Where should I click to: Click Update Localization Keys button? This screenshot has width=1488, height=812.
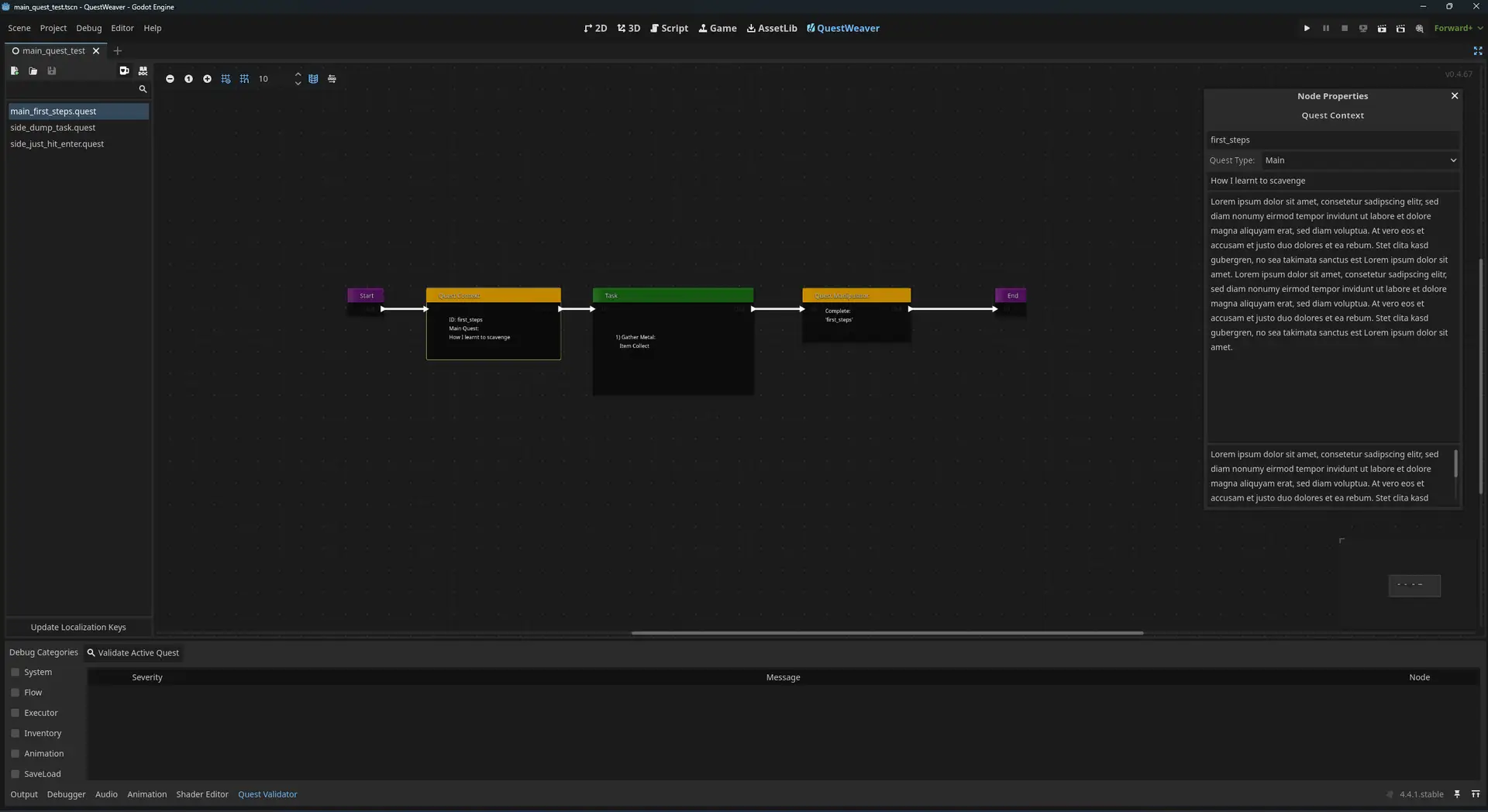pyautogui.click(x=78, y=628)
